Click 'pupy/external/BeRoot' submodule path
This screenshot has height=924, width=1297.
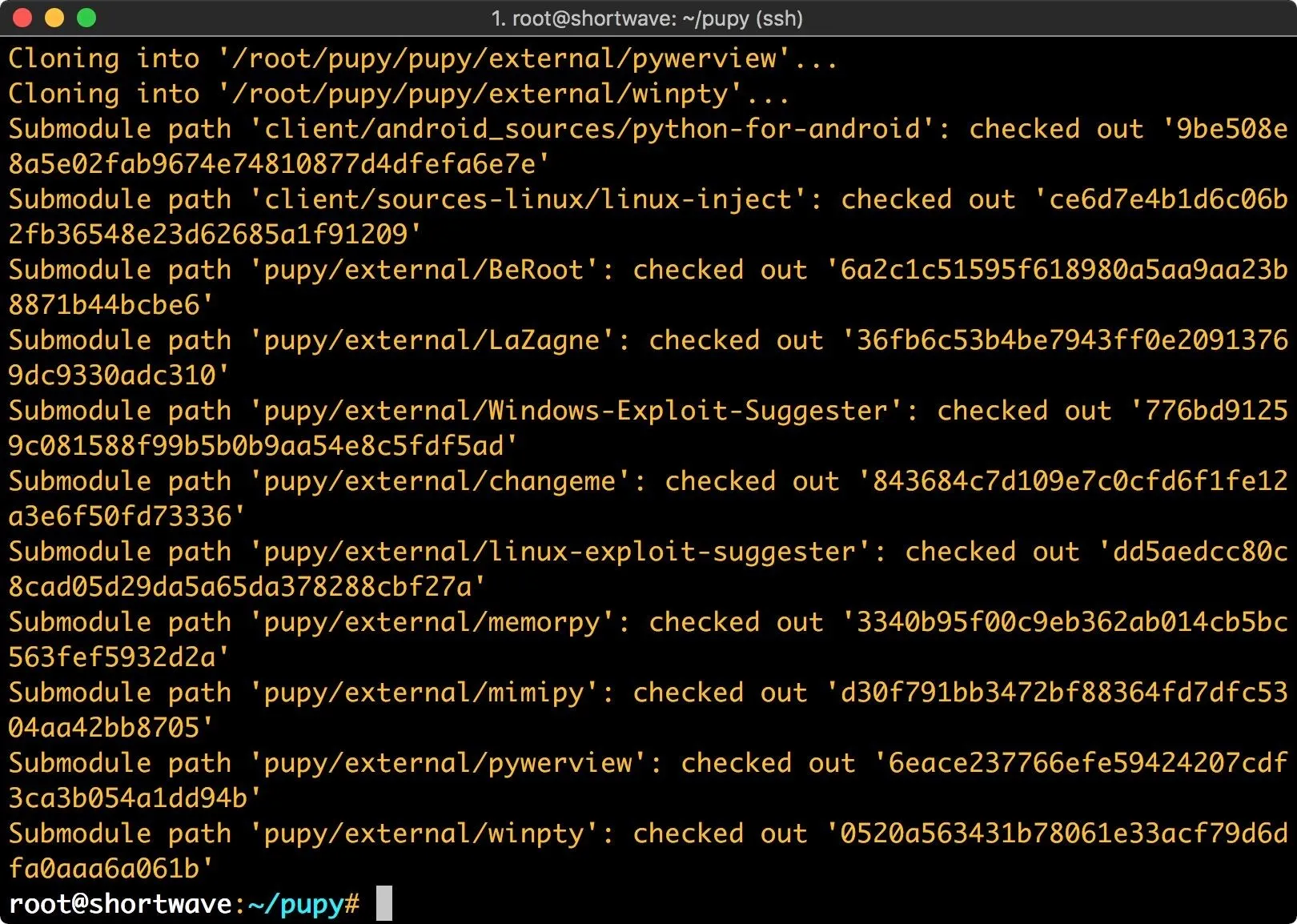(x=424, y=270)
